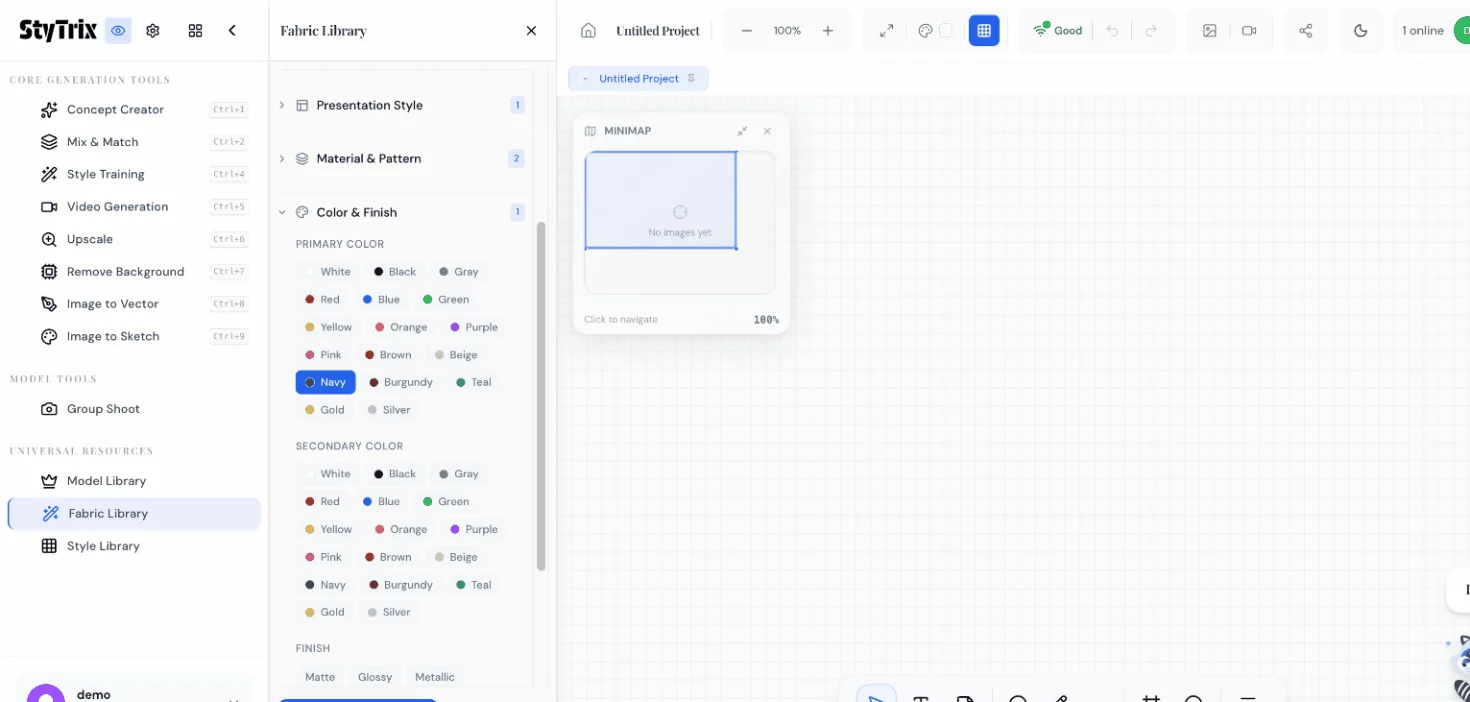Image resolution: width=1470 pixels, height=702 pixels.
Task: Click the fullscreen expand arrows icon
Action: click(x=886, y=31)
